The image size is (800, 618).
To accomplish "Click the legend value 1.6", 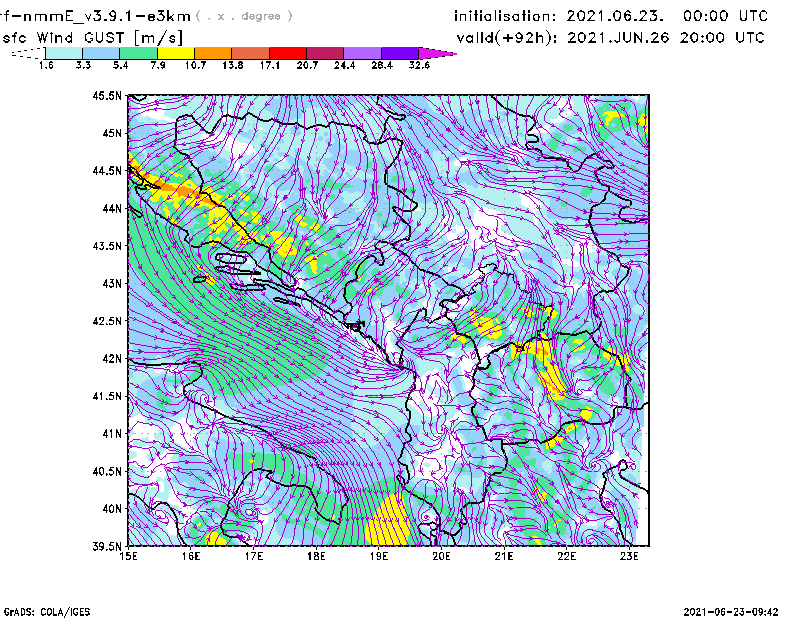I will tap(46, 65).
